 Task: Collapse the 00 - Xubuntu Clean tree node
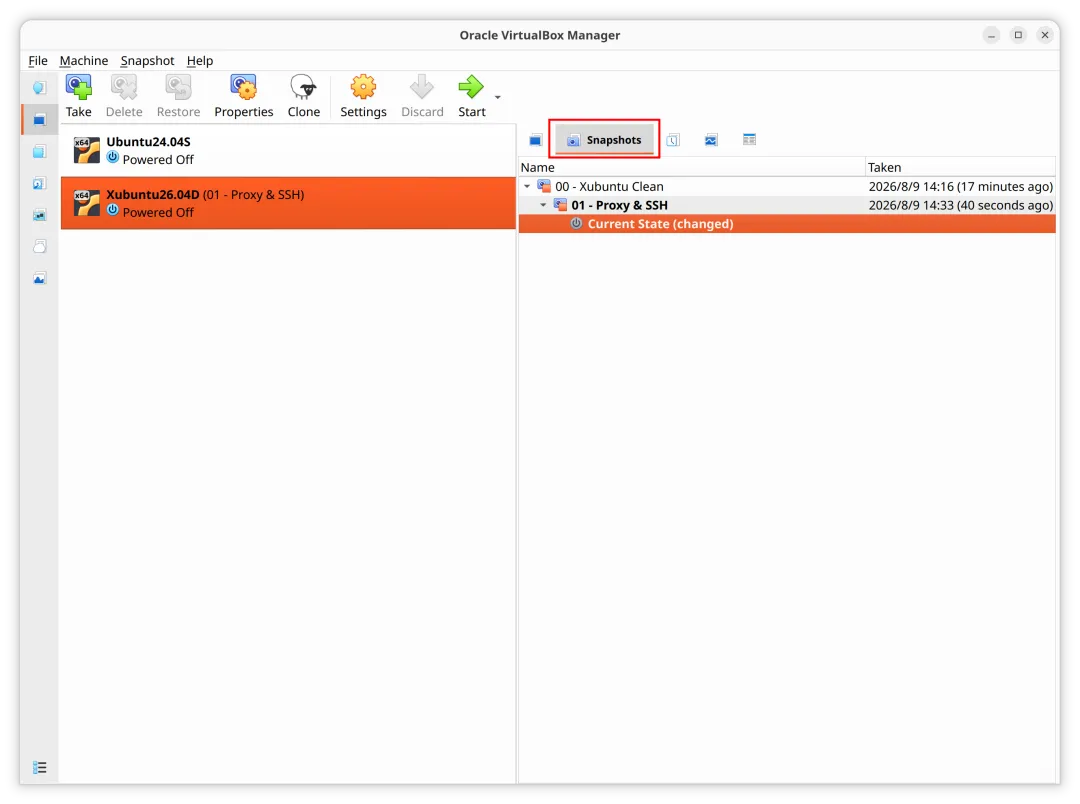click(527, 186)
